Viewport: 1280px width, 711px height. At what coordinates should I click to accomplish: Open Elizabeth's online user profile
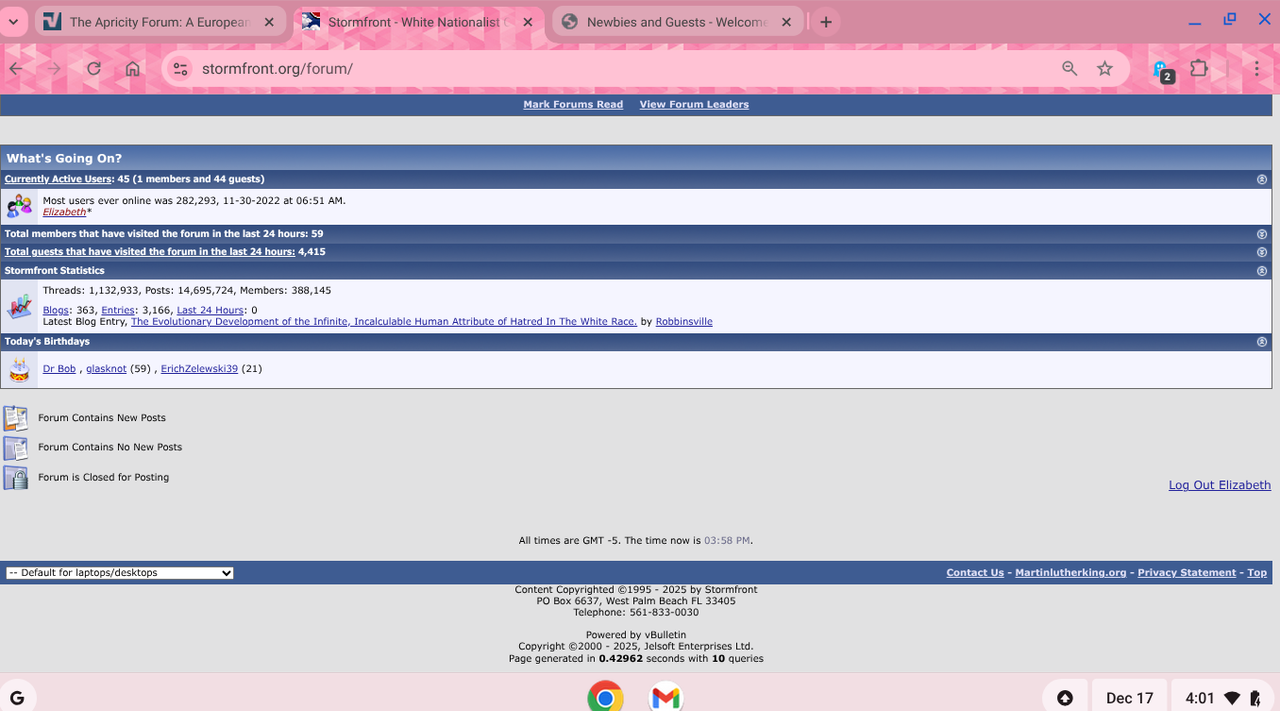(x=64, y=212)
